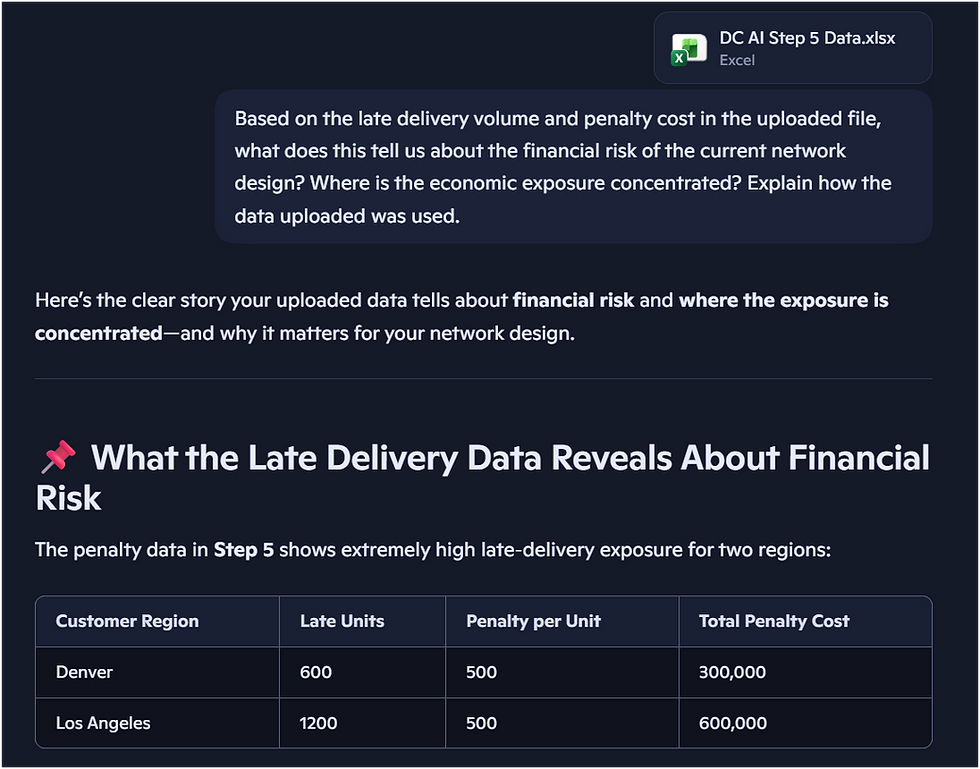
Task: Click Denver's 500 penalty per unit cell
Action: coord(481,672)
